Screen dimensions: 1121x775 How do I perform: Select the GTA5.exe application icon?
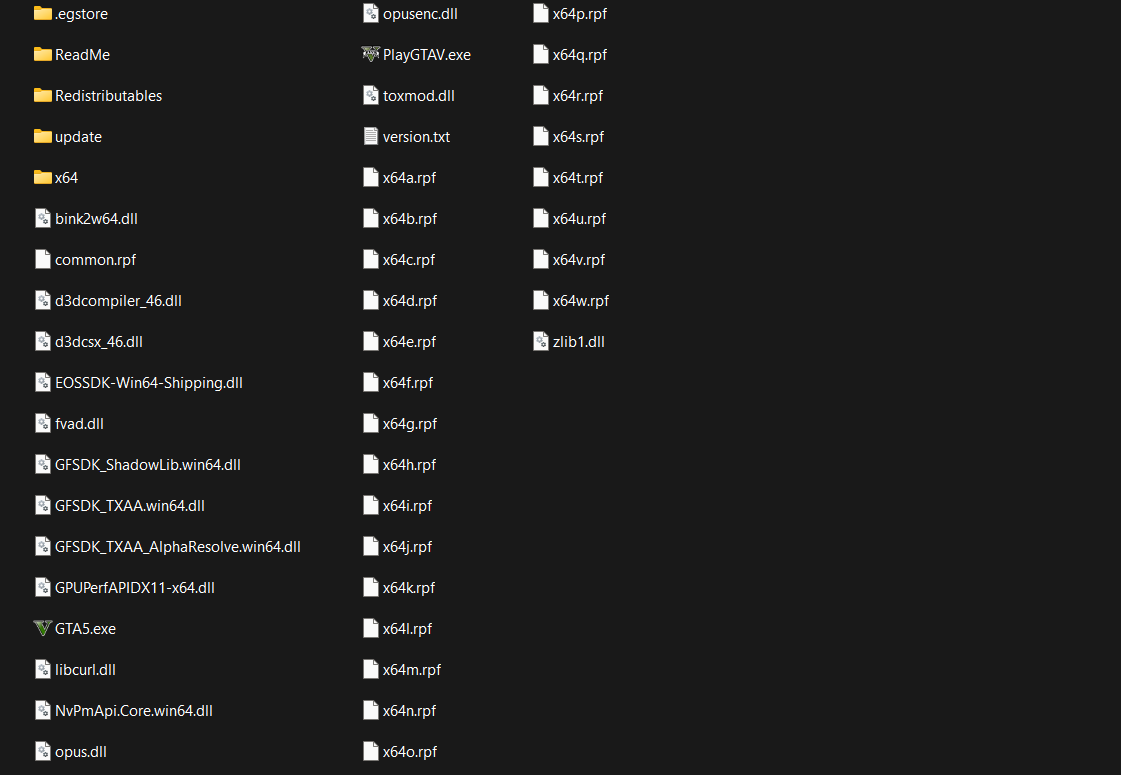(x=43, y=628)
